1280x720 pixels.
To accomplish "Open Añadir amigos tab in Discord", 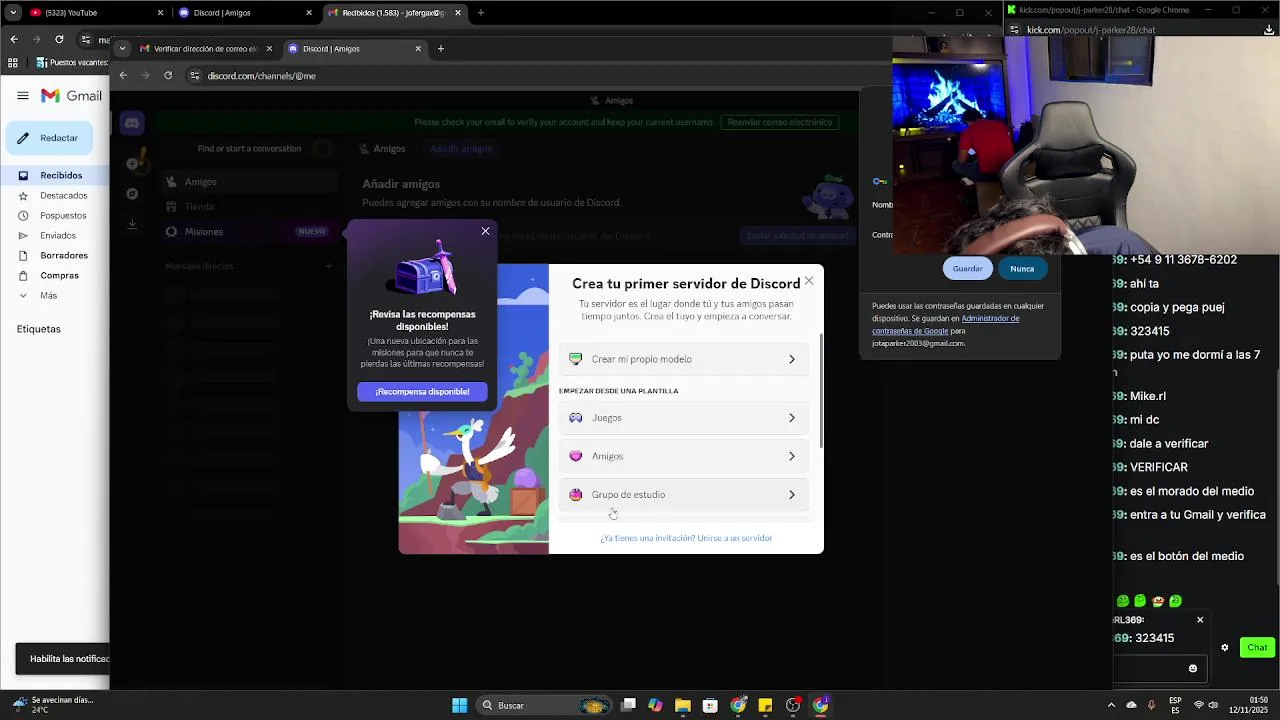I will [x=461, y=149].
